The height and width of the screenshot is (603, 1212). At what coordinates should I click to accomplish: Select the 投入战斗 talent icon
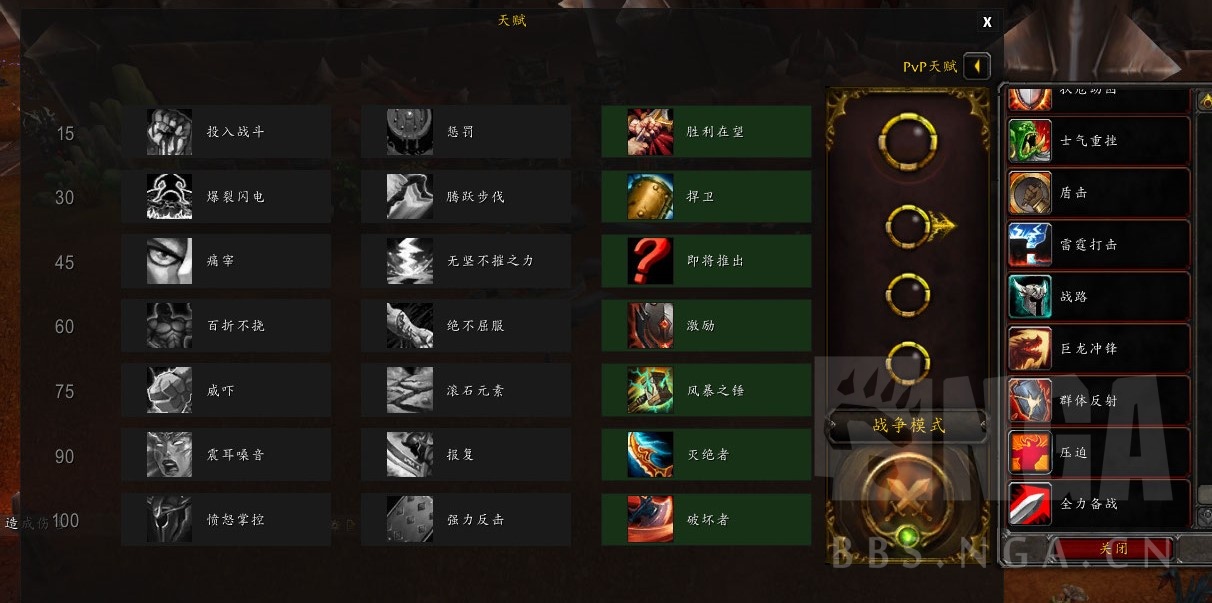169,132
